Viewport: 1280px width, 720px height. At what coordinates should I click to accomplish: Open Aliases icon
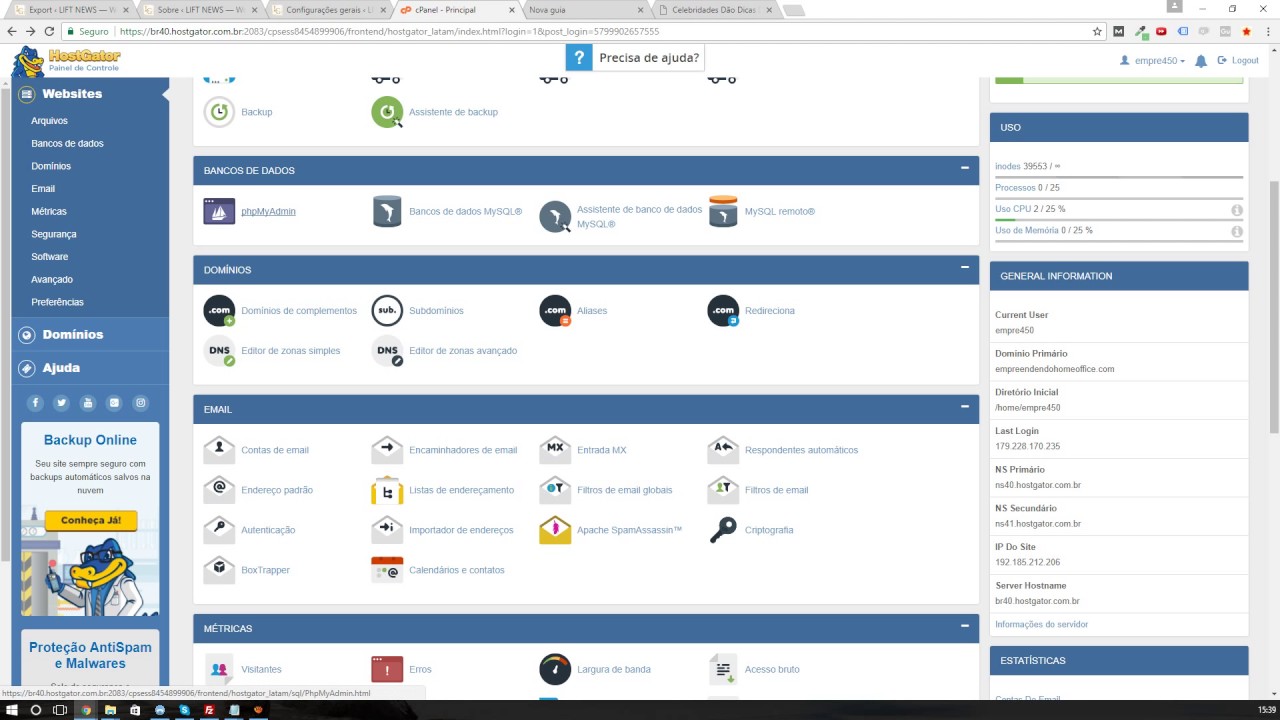(555, 311)
